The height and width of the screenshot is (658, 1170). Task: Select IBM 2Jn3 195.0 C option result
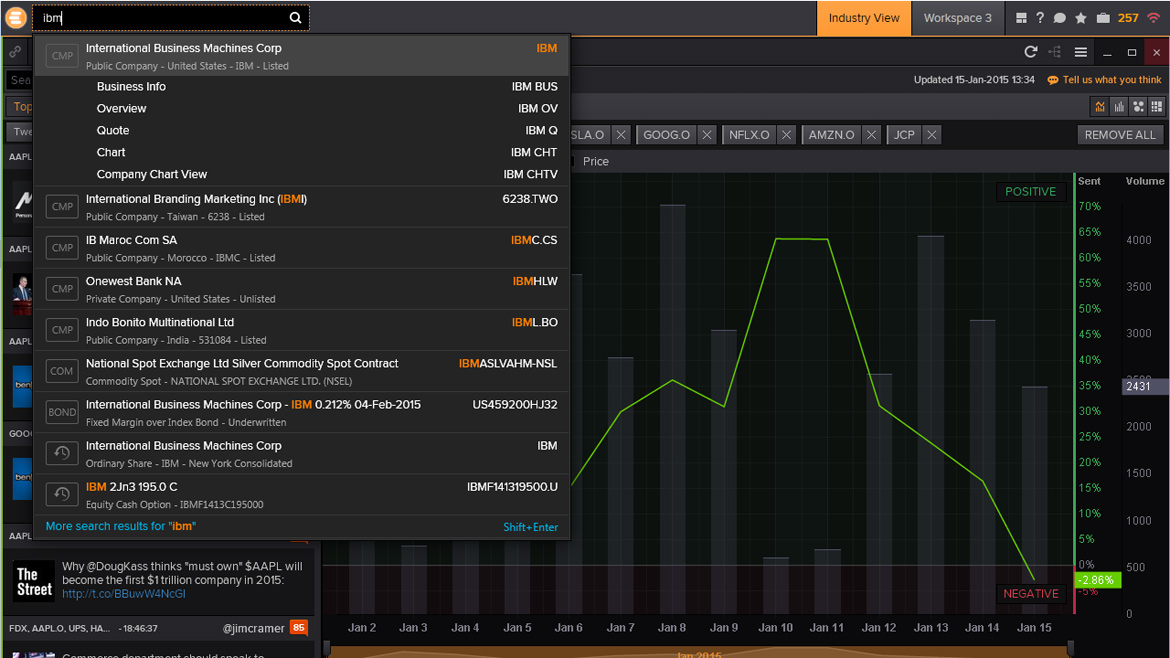301,494
